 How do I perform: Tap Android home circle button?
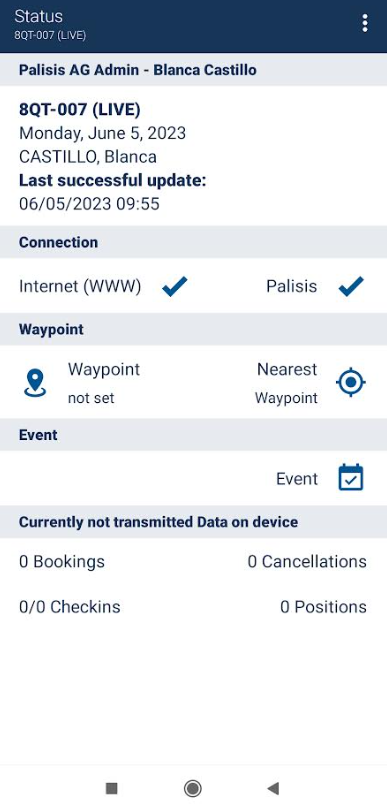click(x=193, y=788)
